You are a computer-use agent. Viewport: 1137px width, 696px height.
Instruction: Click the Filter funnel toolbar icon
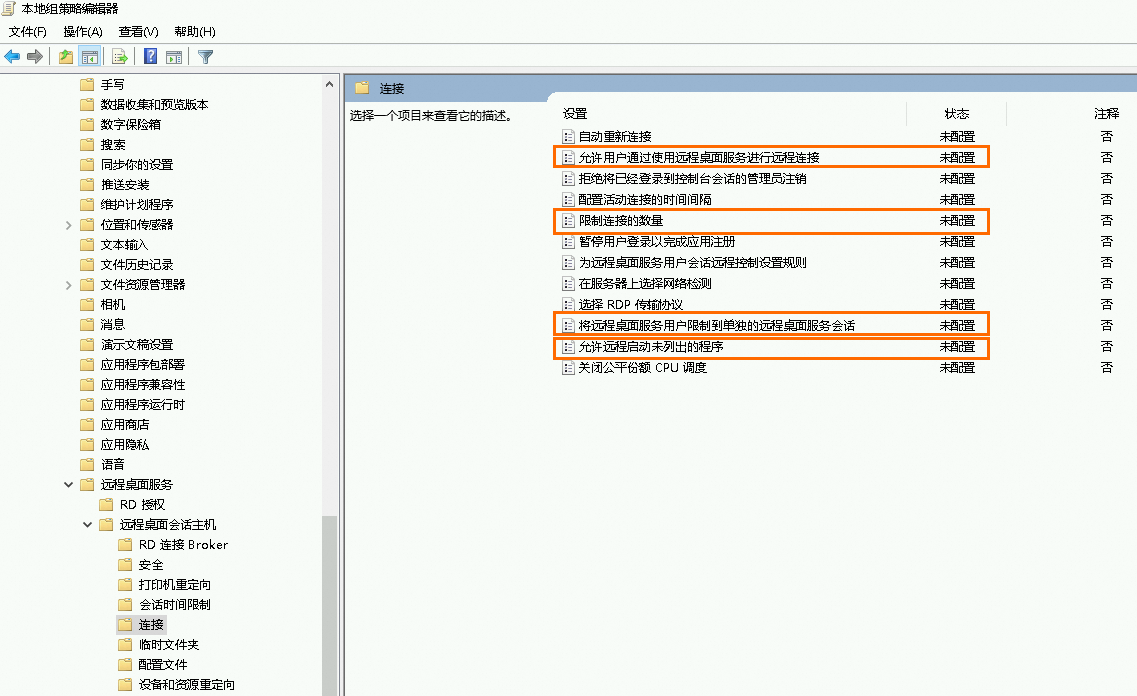click(x=205, y=57)
